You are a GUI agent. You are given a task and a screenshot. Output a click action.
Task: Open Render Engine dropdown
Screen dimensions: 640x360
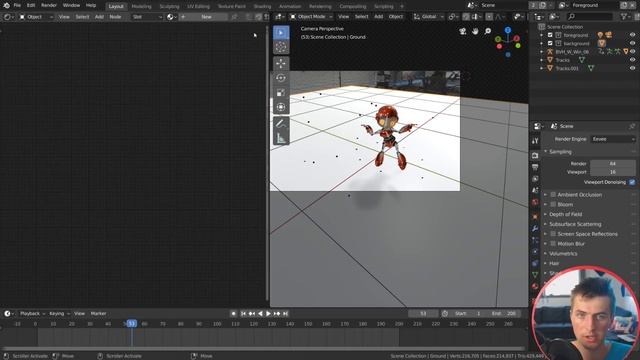613,139
